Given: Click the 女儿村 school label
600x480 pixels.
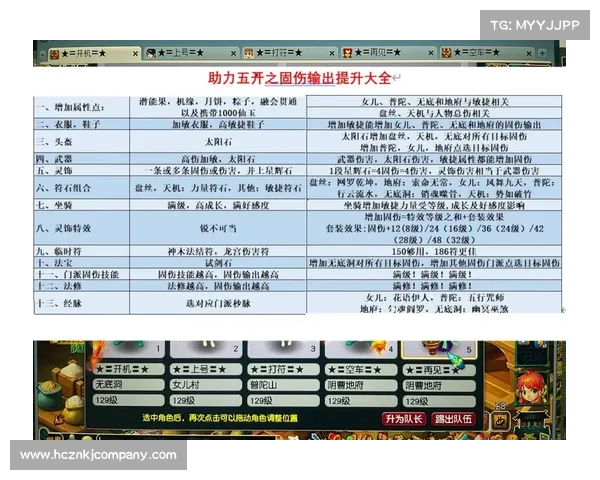Looking at the screenshot, I should (x=206, y=385).
